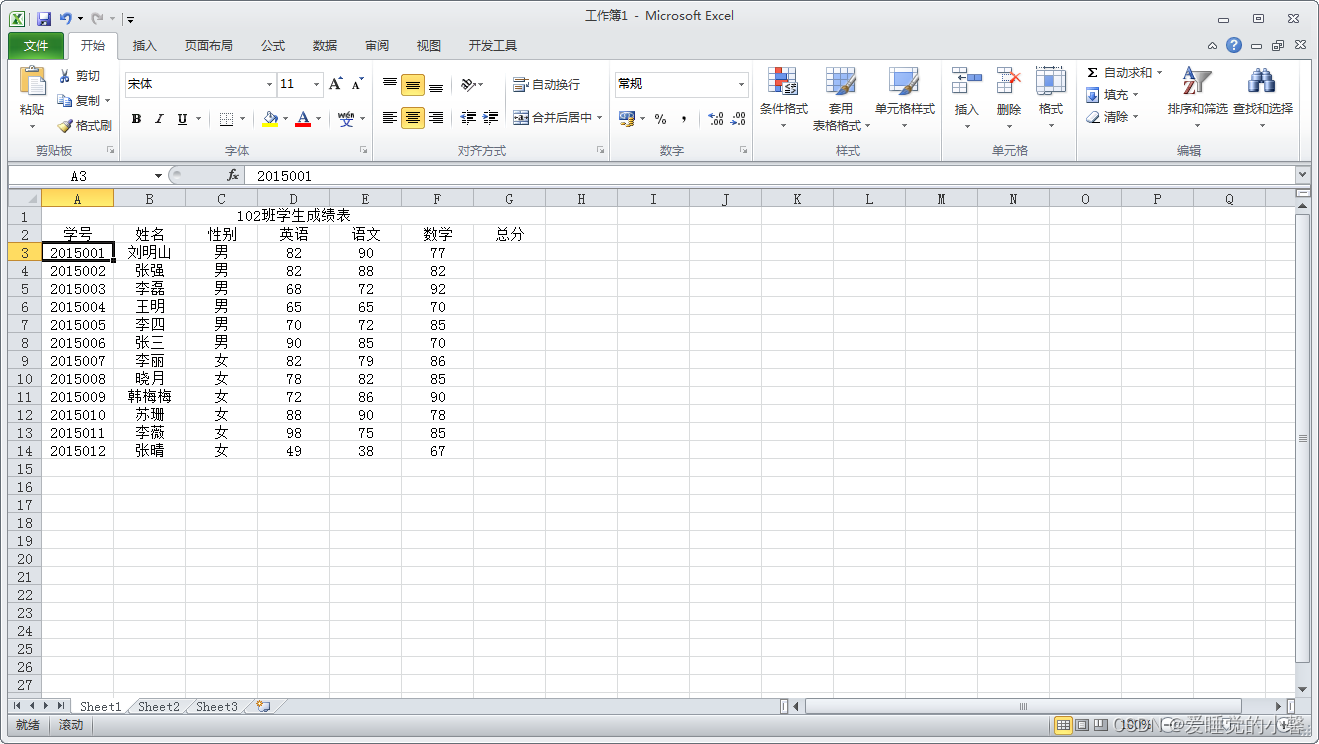Click the Fill (填充) button
This screenshot has height=744, width=1319.
tap(1112, 95)
